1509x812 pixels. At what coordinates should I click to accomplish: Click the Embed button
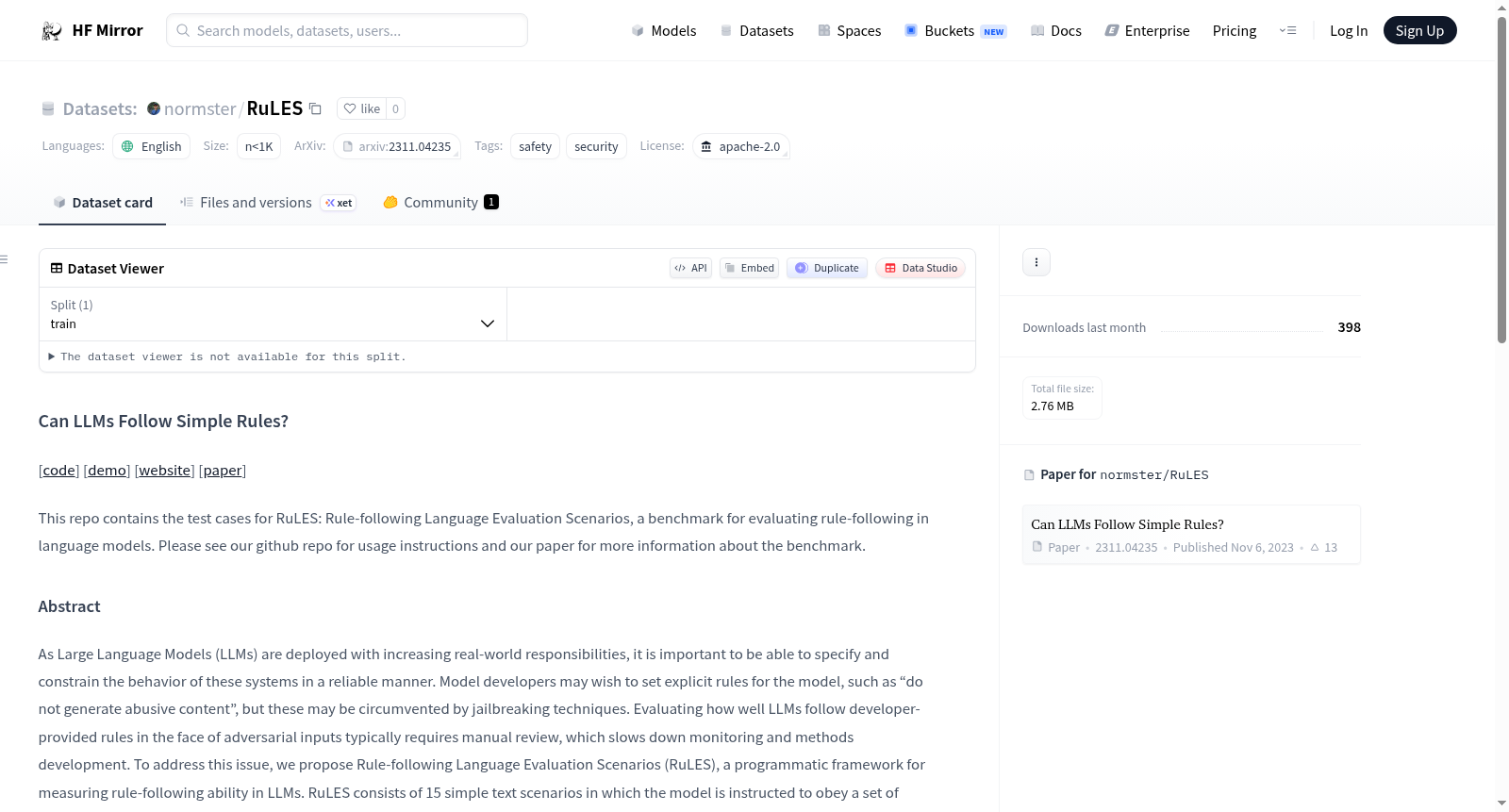pos(750,268)
